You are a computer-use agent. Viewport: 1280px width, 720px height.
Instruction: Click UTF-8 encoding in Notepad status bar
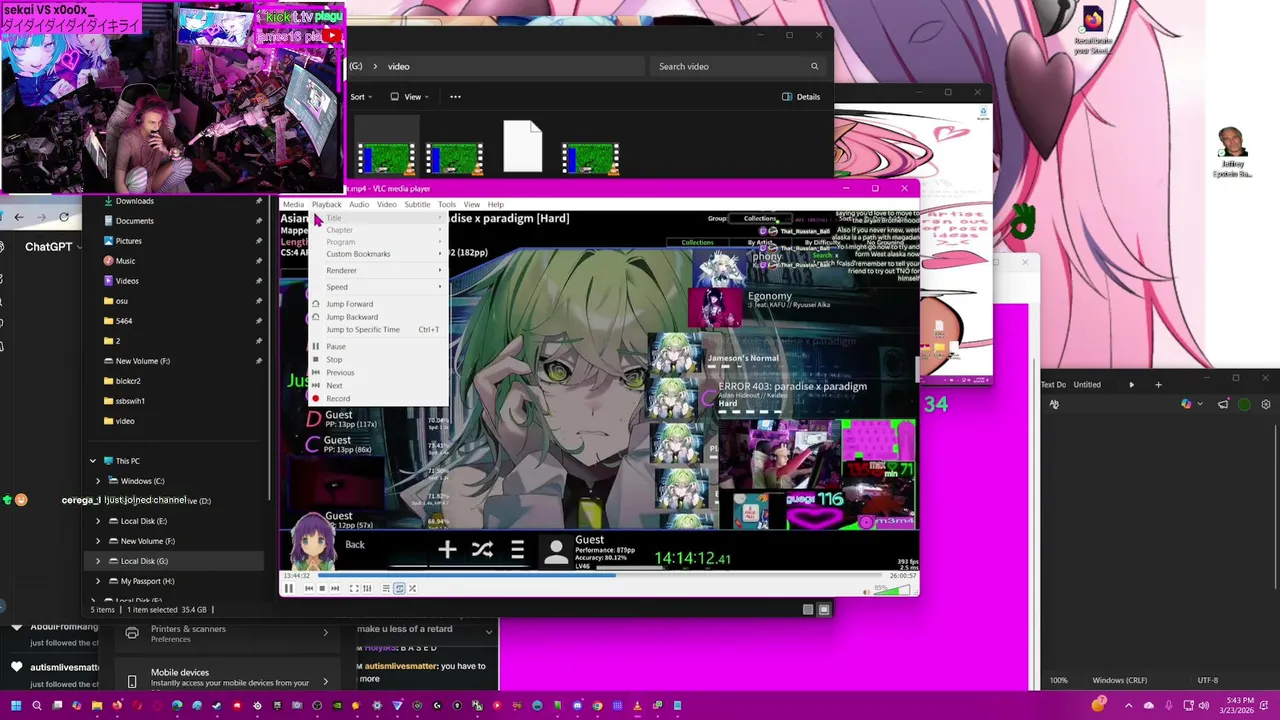pyautogui.click(x=1208, y=680)
